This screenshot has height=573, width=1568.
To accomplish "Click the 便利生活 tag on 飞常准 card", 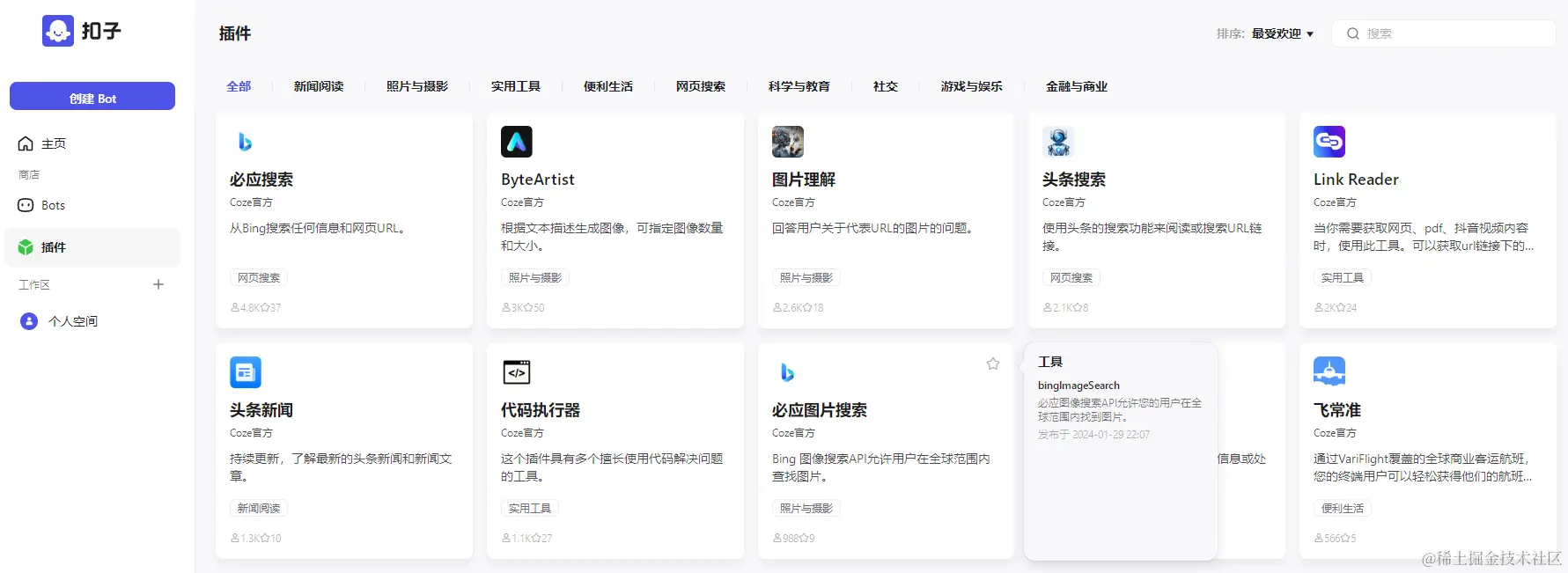I will pos(1343,508).
